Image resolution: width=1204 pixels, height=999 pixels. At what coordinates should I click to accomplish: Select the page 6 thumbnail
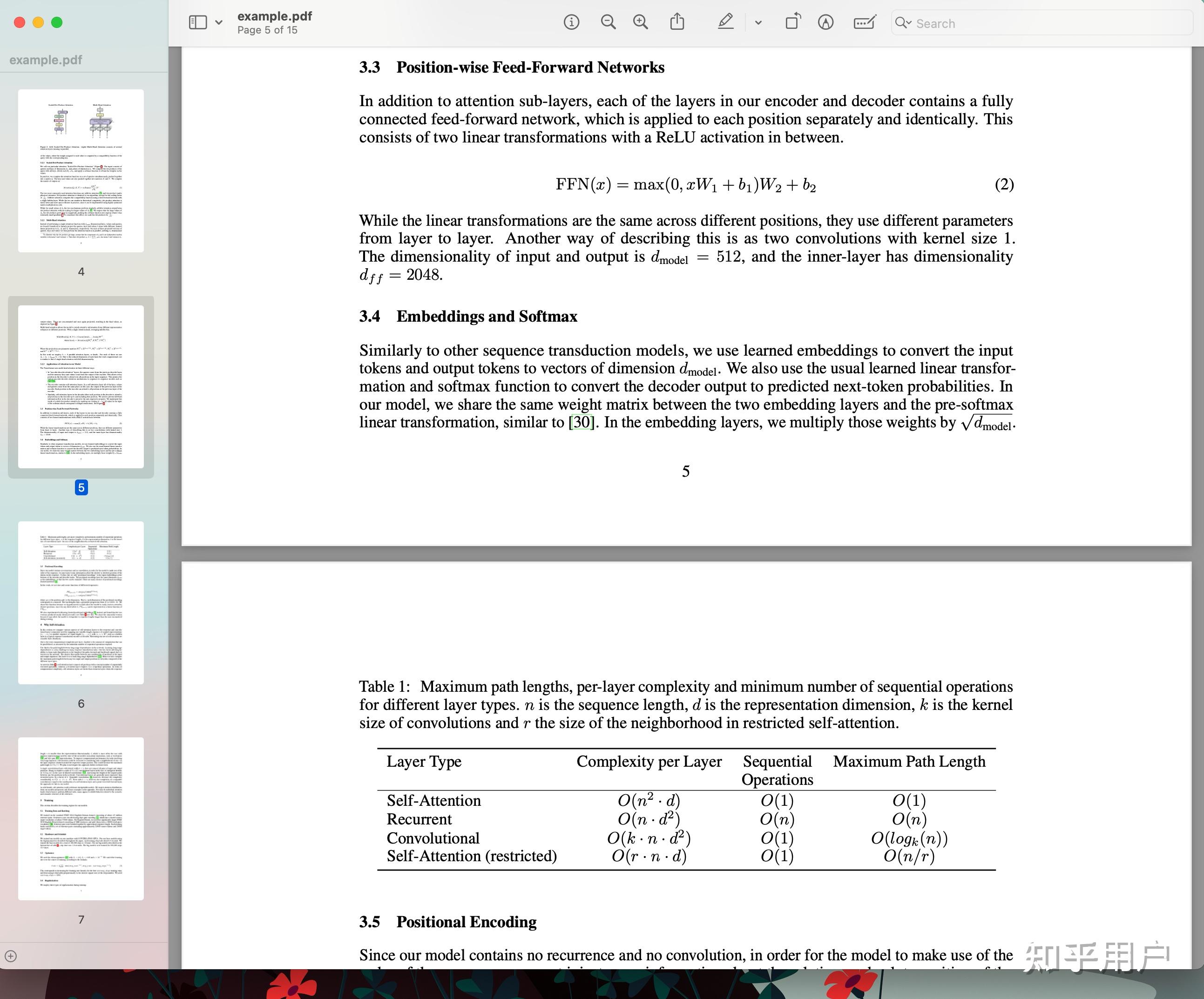[81, 602]
